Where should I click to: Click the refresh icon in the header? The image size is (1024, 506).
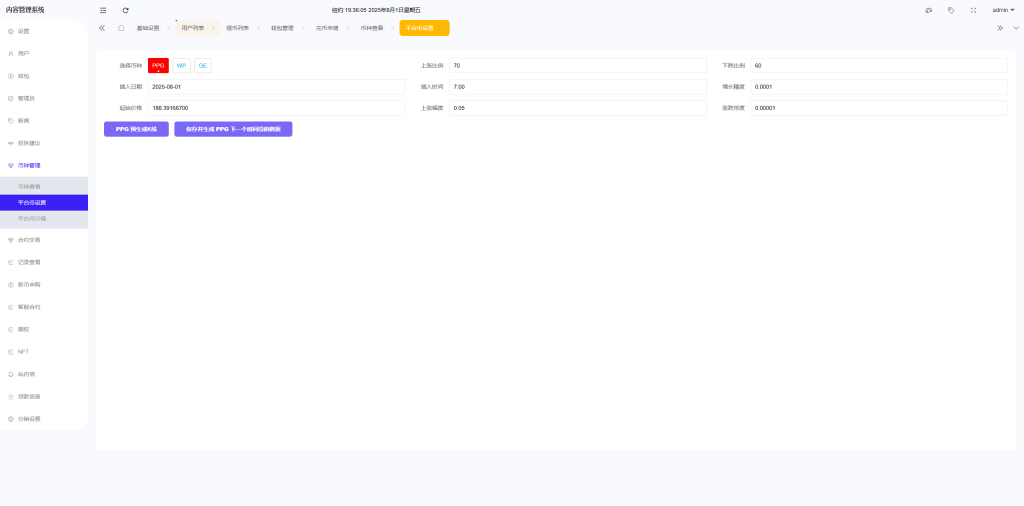tap(126, 10)
